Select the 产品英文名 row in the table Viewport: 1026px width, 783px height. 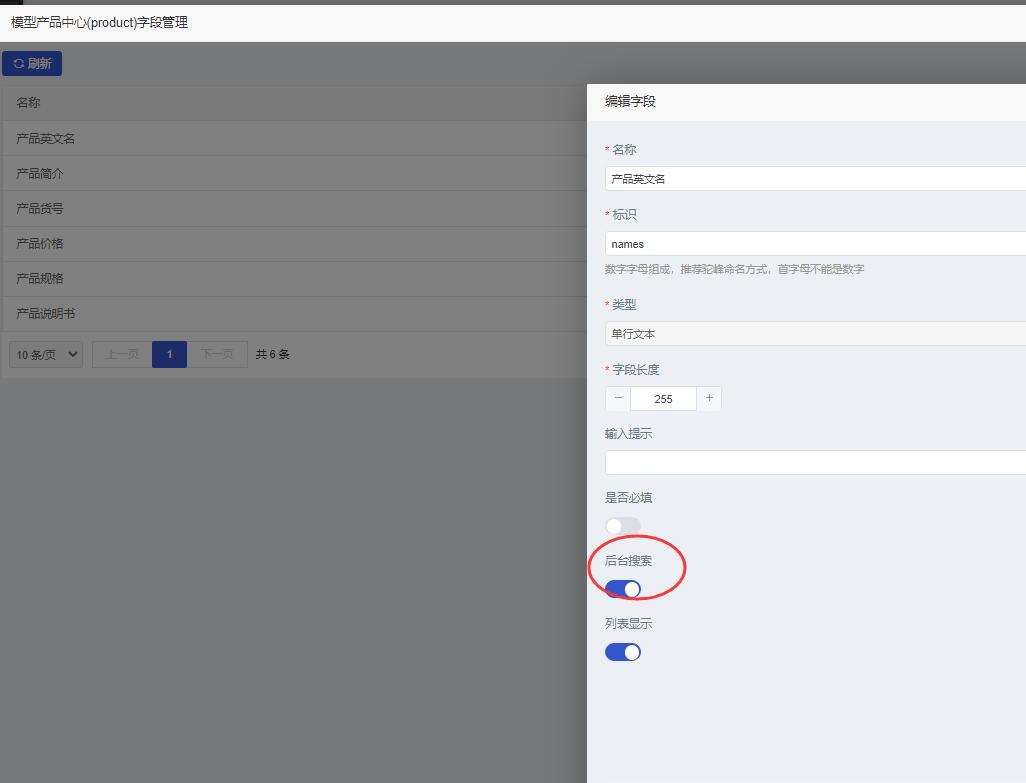click(x=294, y=139)
